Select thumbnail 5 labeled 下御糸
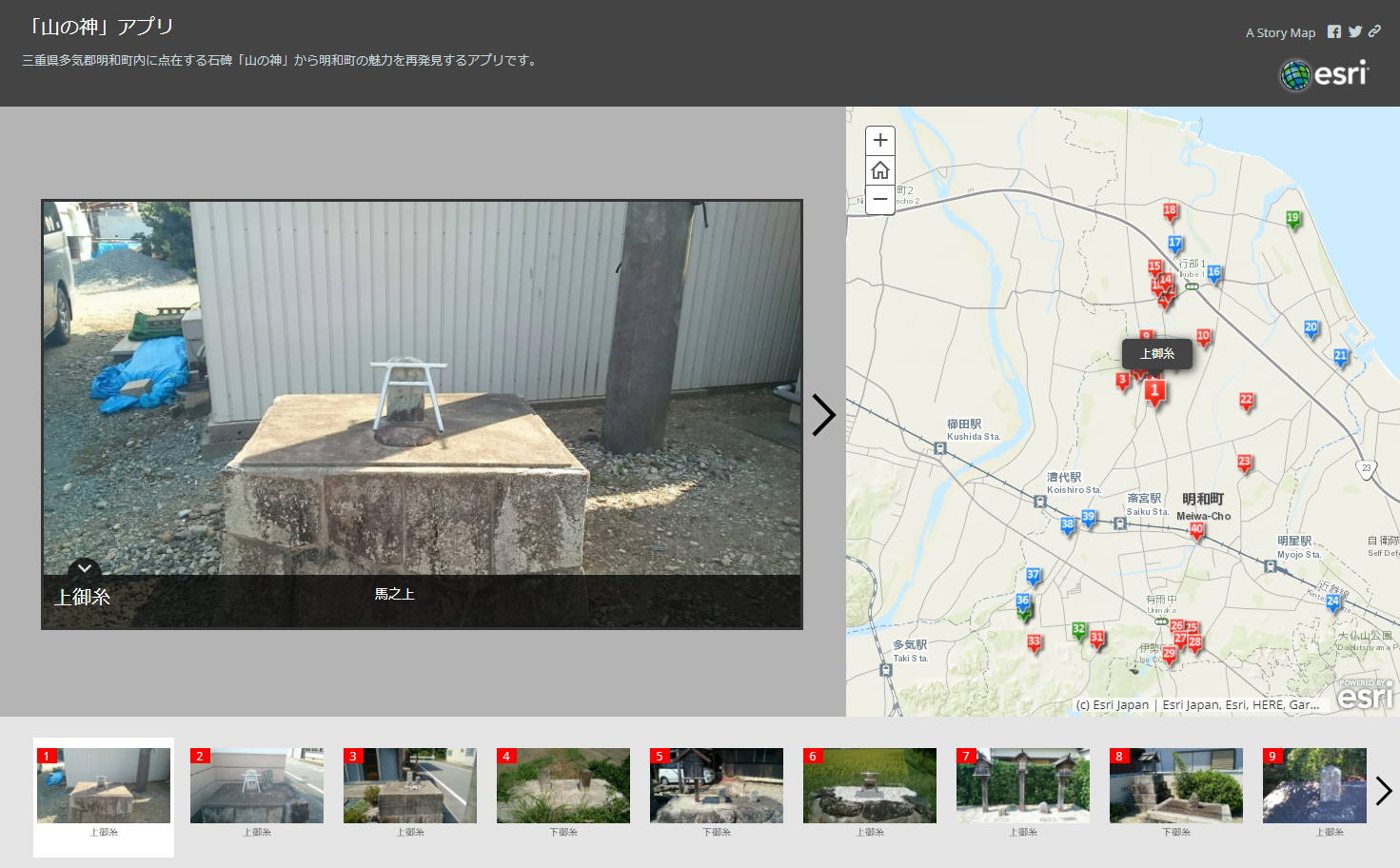 click(x=716, y=786)
